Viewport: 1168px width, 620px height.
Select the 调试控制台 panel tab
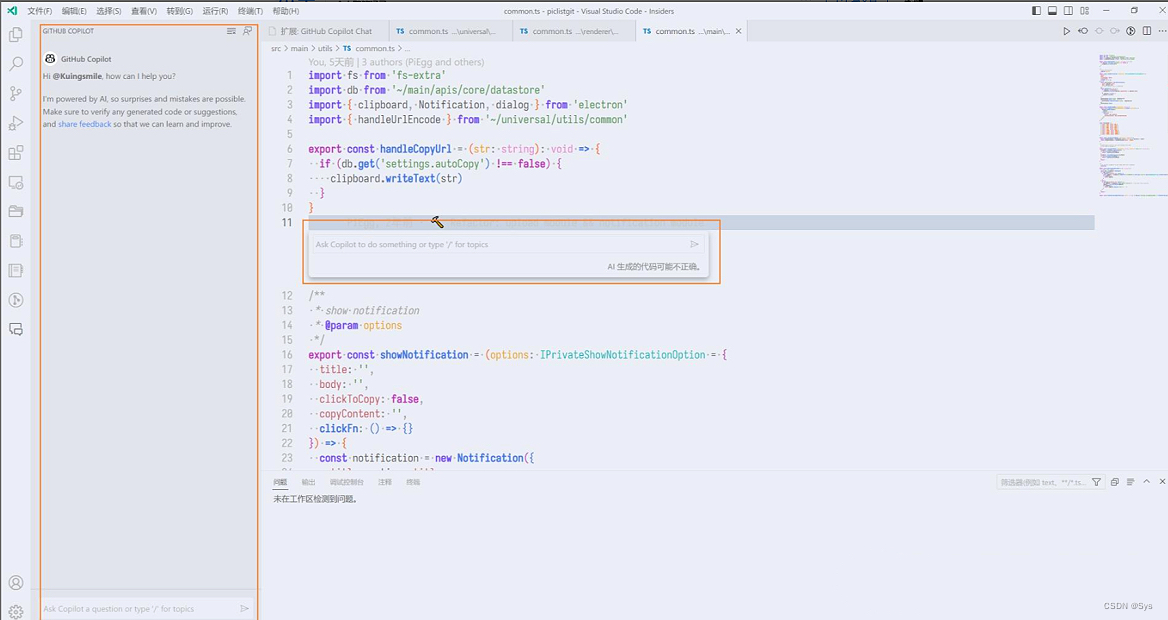pos(346,482)
